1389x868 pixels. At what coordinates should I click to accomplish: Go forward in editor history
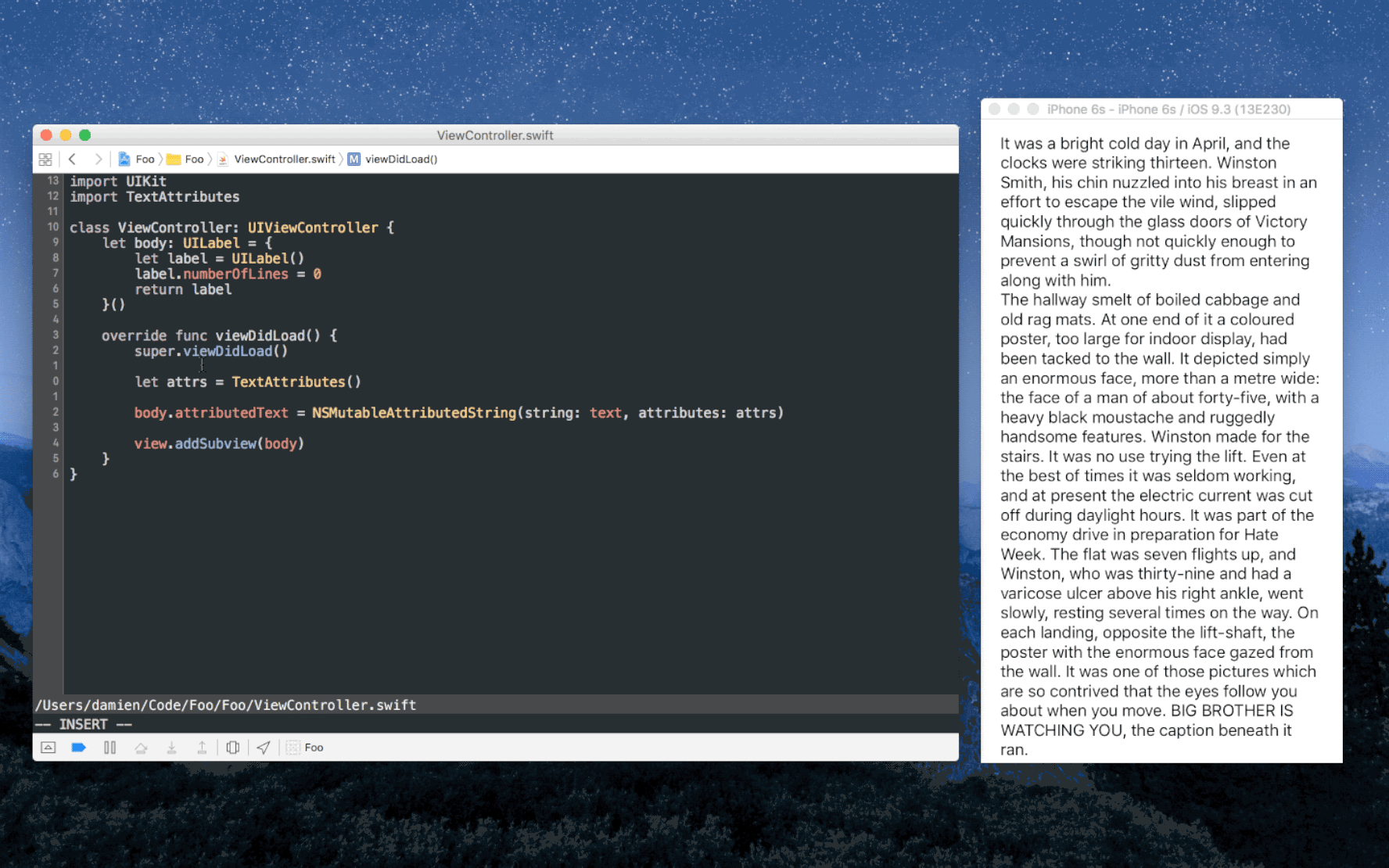[98, 160]
